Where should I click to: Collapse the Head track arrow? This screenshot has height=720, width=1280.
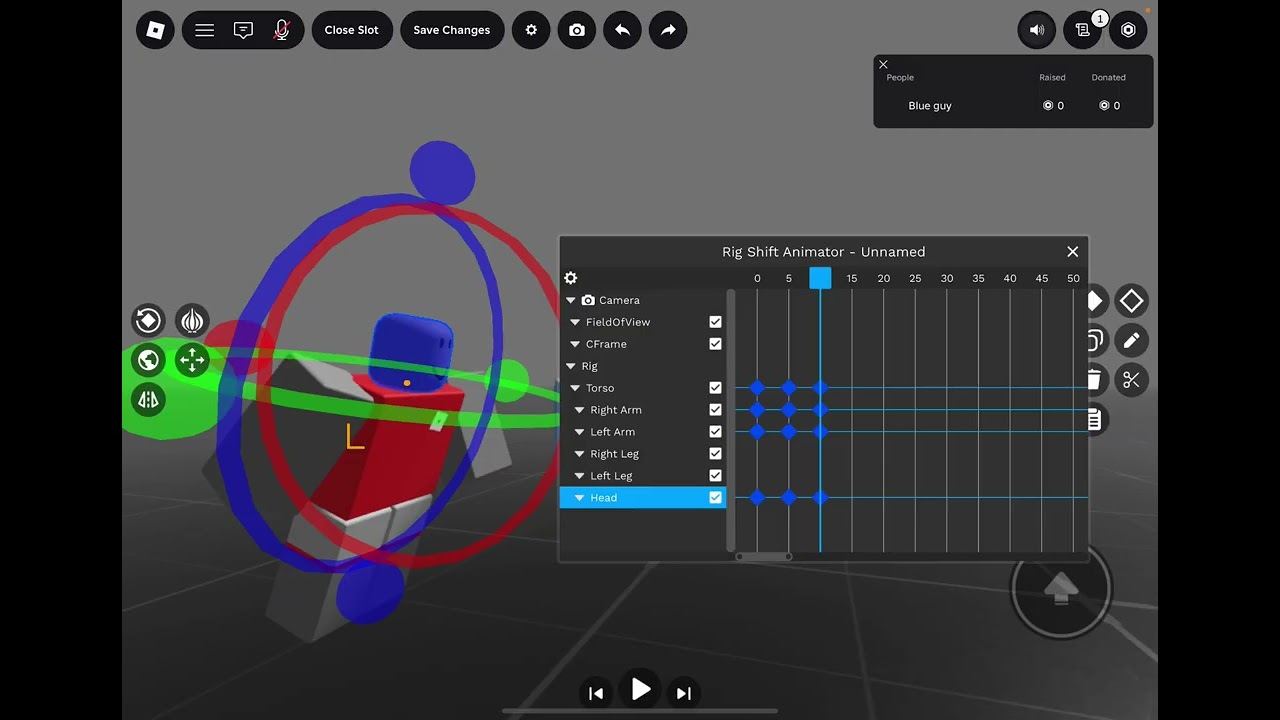579,498
